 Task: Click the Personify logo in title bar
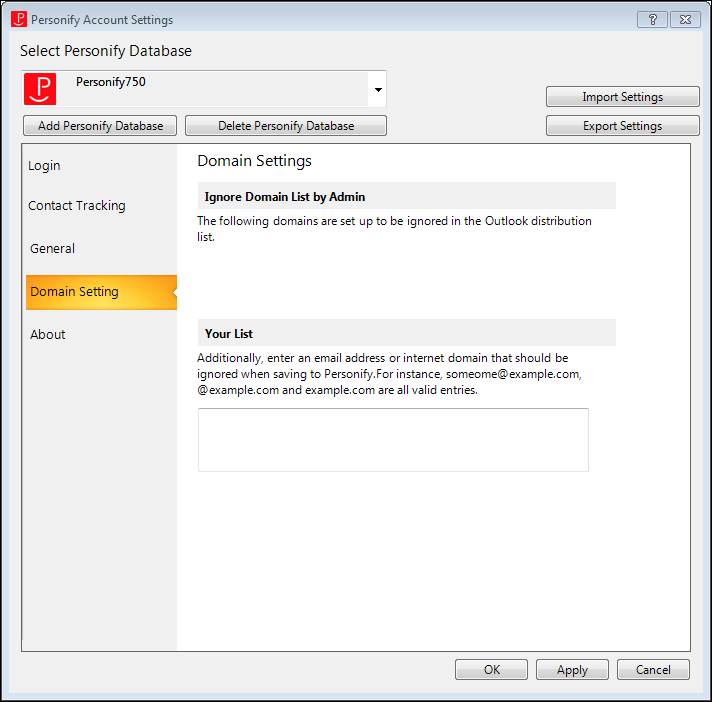[19, 20]
